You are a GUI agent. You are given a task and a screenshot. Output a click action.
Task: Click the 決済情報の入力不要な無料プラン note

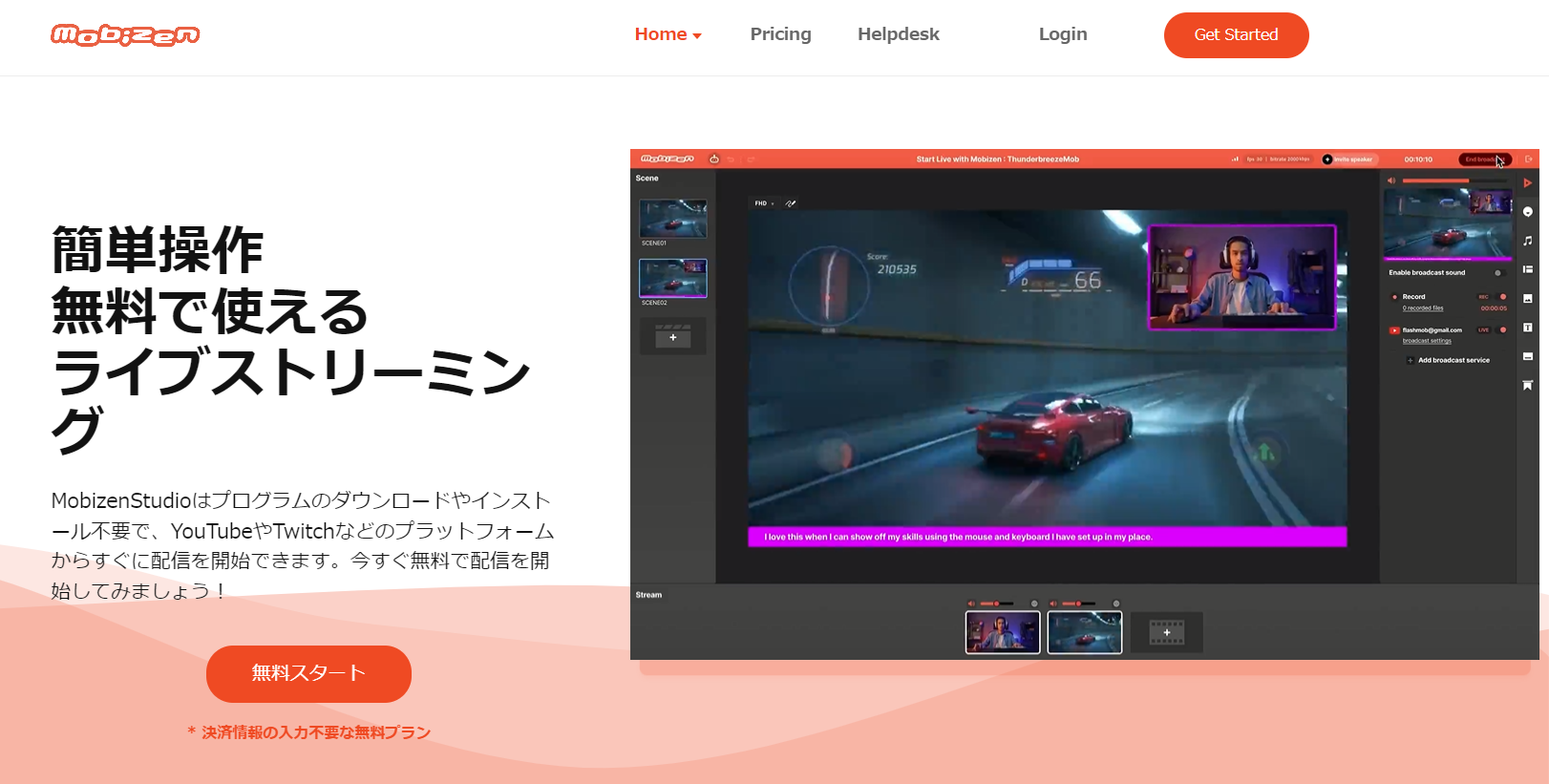coord(309,732)
